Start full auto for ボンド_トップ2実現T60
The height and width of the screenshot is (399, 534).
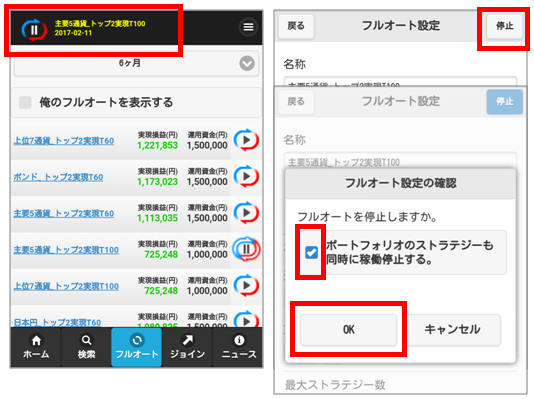(246, 176)
